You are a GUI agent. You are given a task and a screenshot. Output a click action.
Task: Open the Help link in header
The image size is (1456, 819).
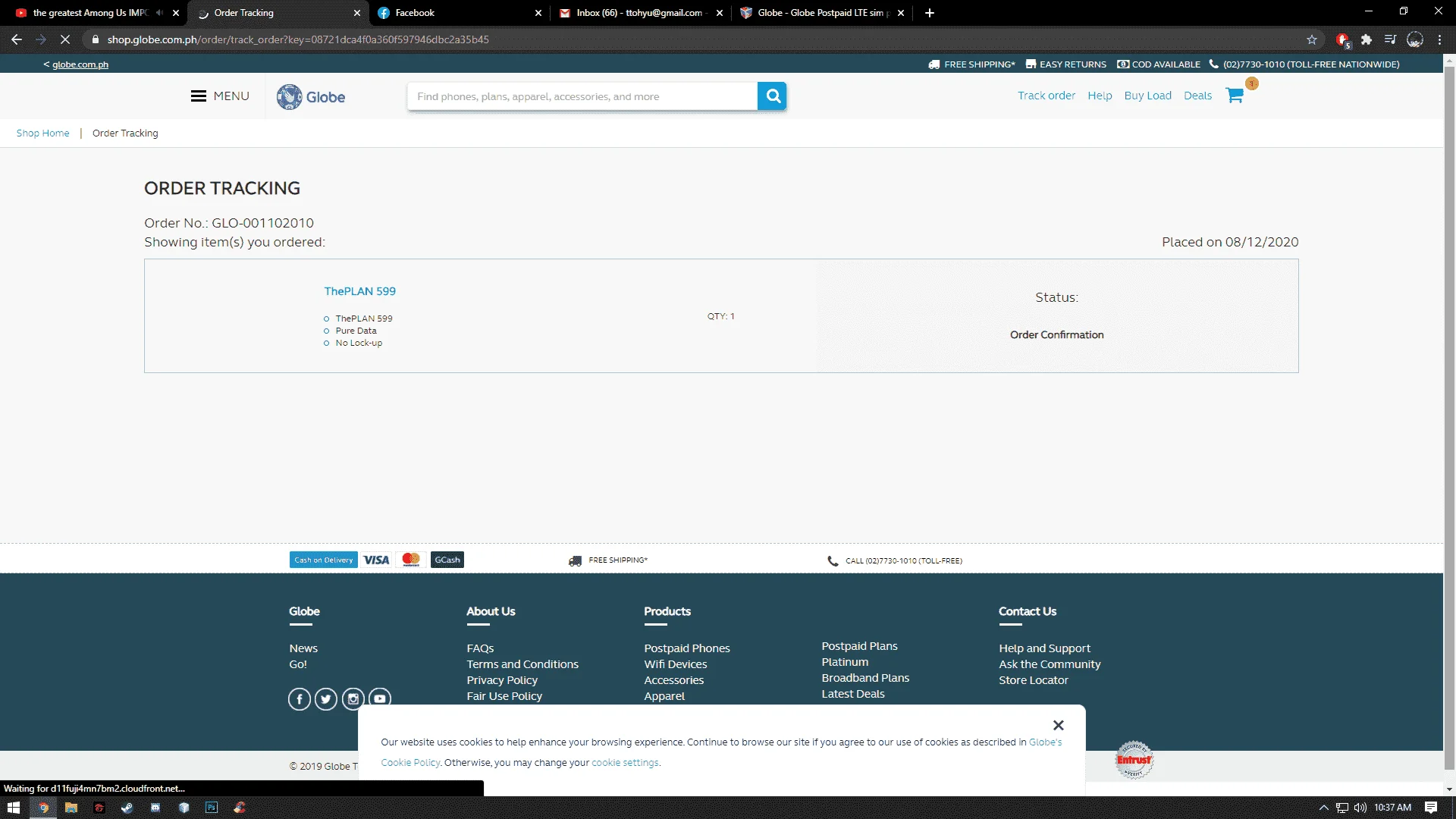(1100, 96)
